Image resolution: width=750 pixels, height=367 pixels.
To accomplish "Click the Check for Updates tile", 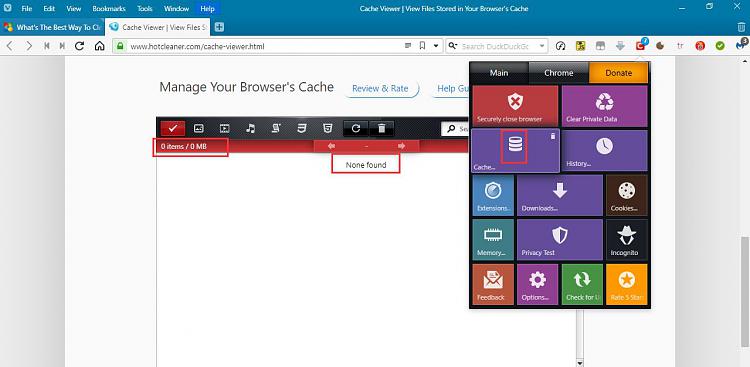I will point(582,284).
